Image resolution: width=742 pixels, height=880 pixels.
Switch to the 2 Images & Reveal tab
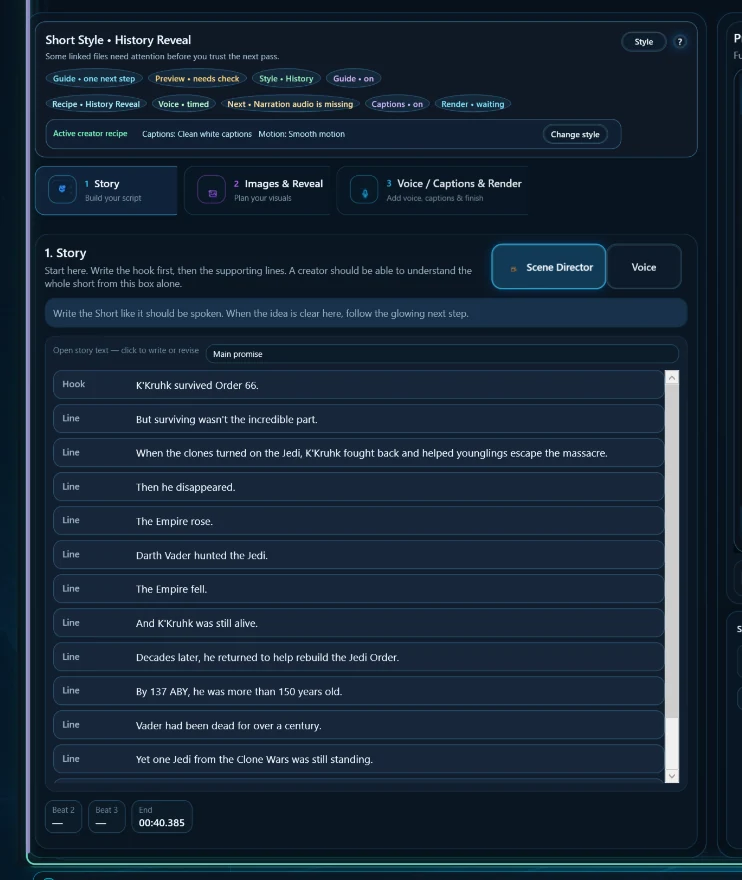258,190
